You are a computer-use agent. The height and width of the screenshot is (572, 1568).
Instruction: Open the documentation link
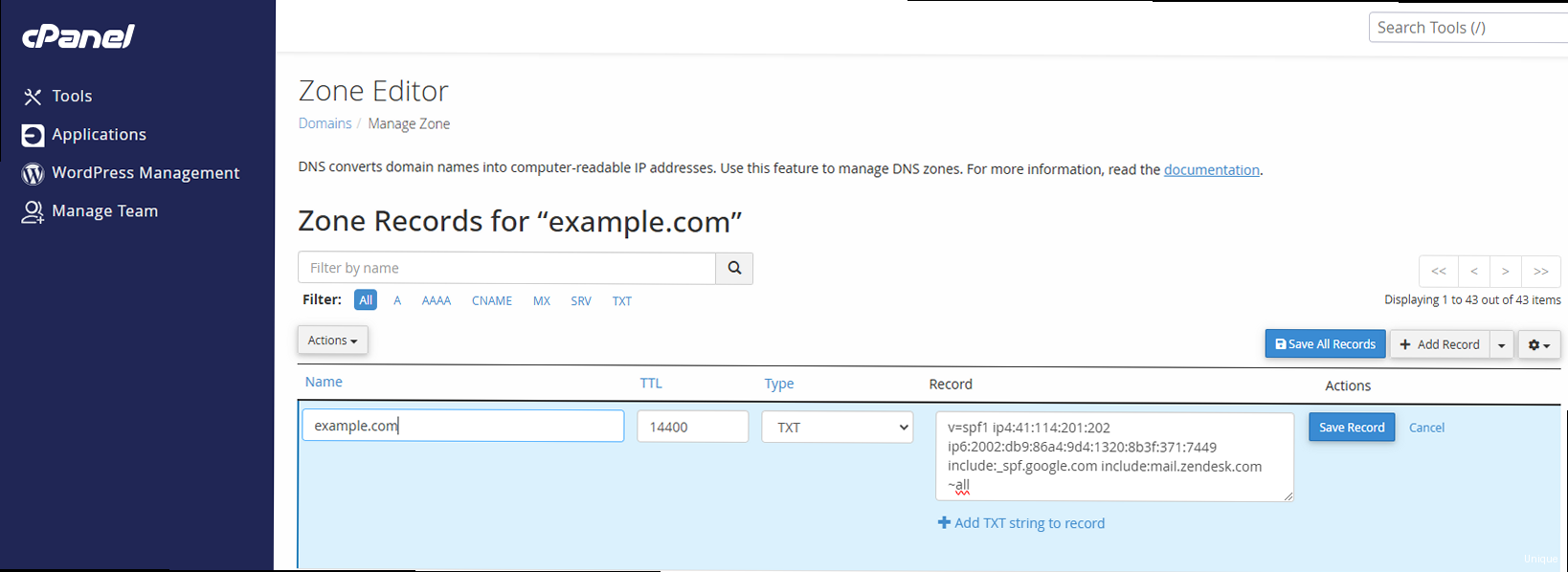point(1211,170)
